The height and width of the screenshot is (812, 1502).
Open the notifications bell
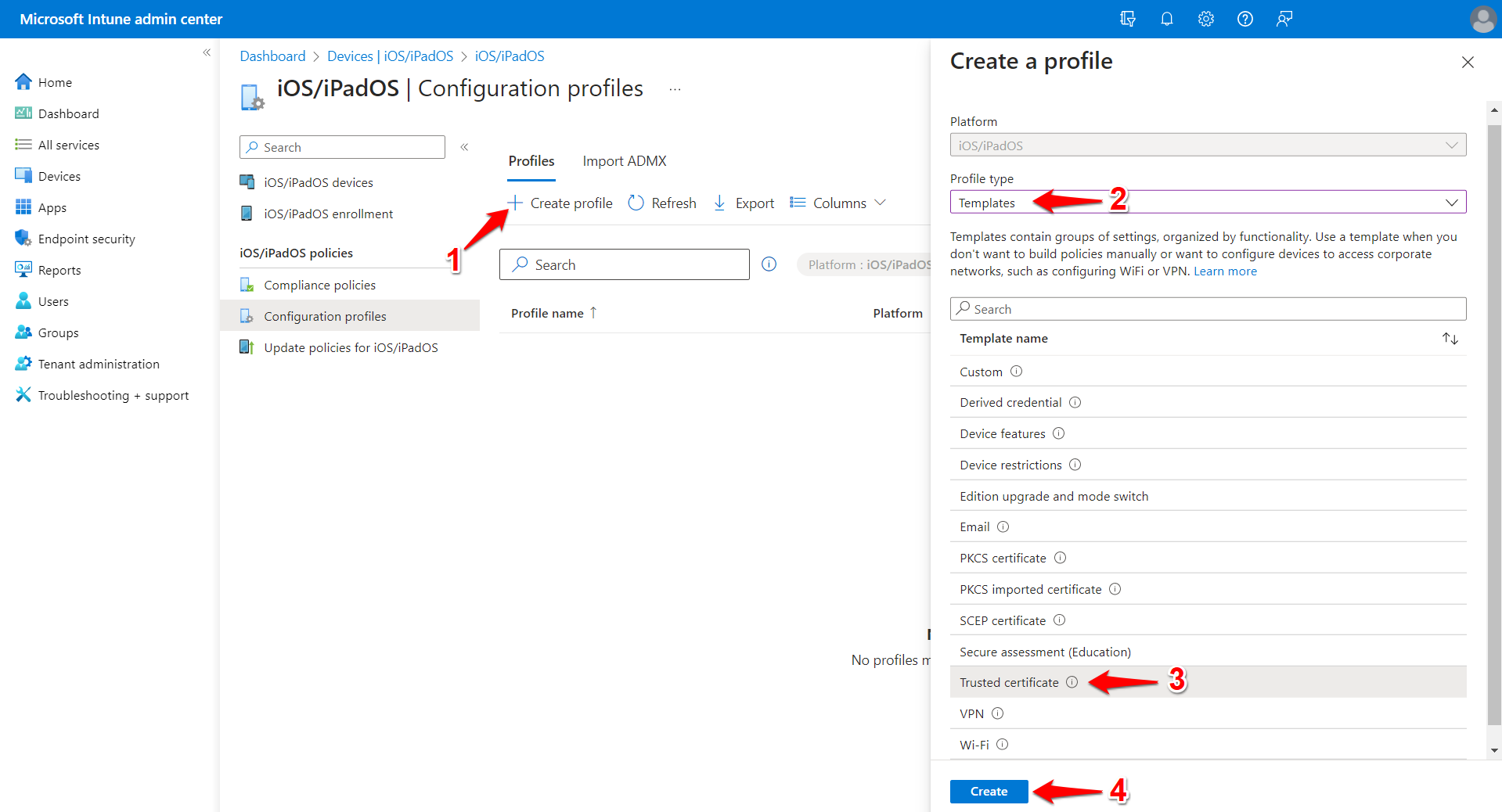click(1166, 19)
